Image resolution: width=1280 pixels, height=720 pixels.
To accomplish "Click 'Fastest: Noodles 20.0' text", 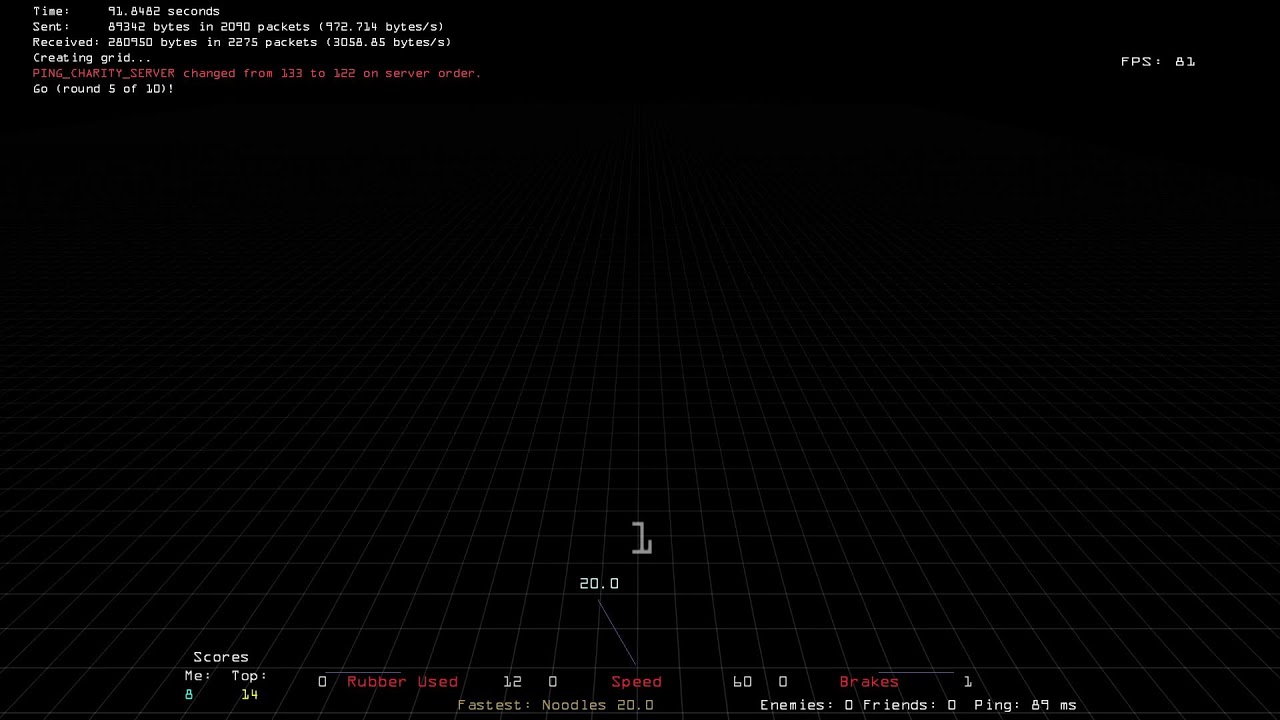I will 555,705.
